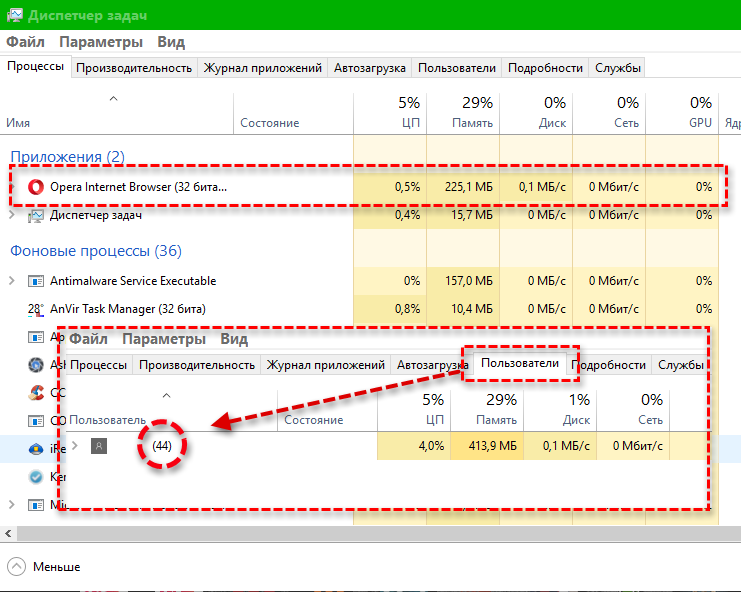Expand the Antimalware Service Executable row
The width and height of the screenshot is (741, 592).
coord(12,281)
